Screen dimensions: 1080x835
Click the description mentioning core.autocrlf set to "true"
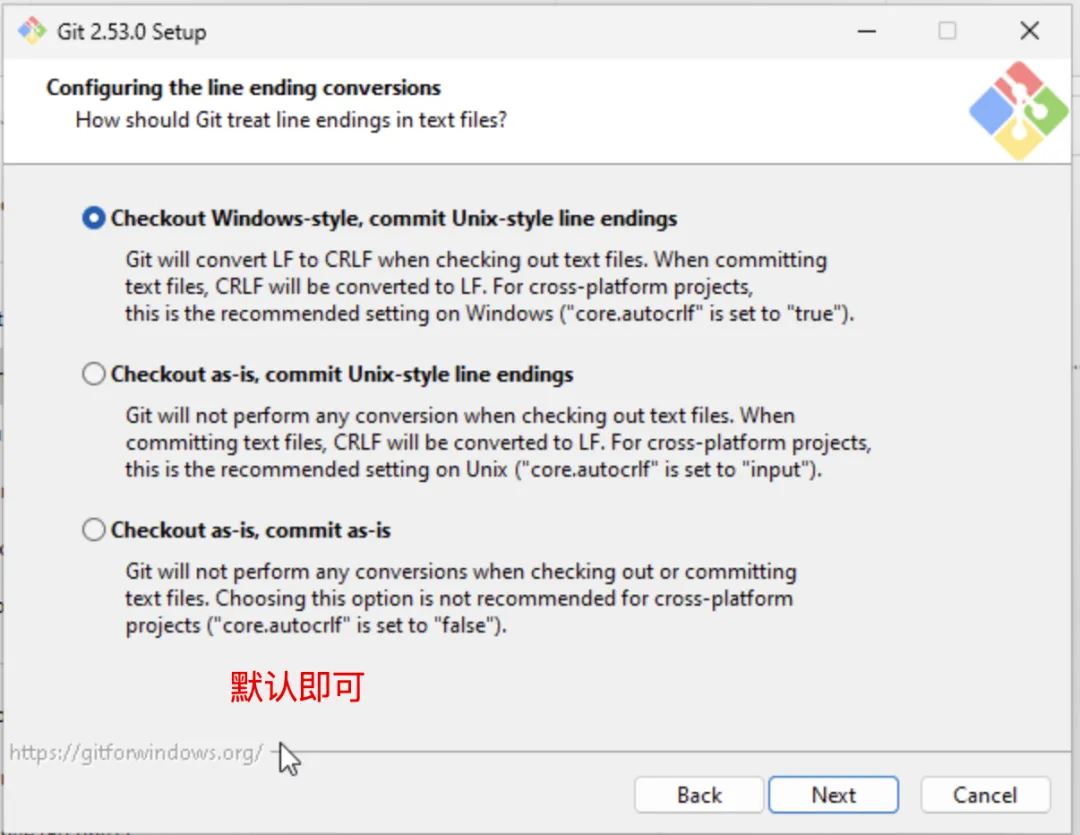pos(490,287)
